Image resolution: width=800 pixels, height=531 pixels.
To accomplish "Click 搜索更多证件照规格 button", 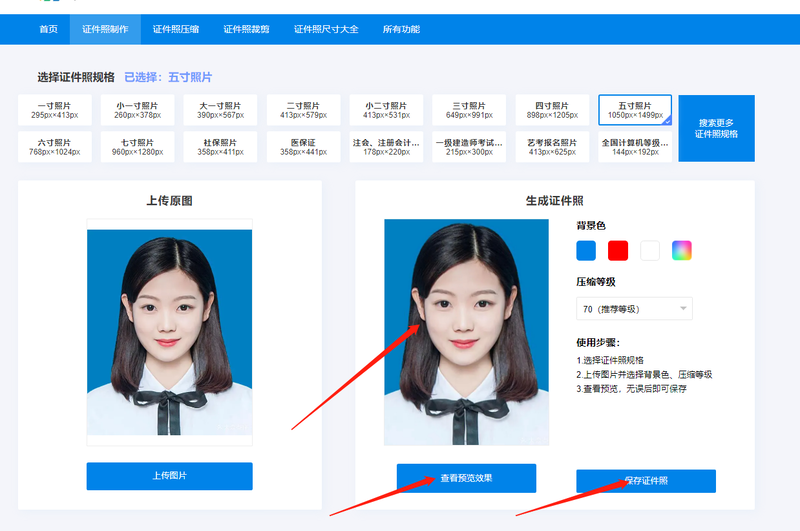I will [x=716, y=128].
